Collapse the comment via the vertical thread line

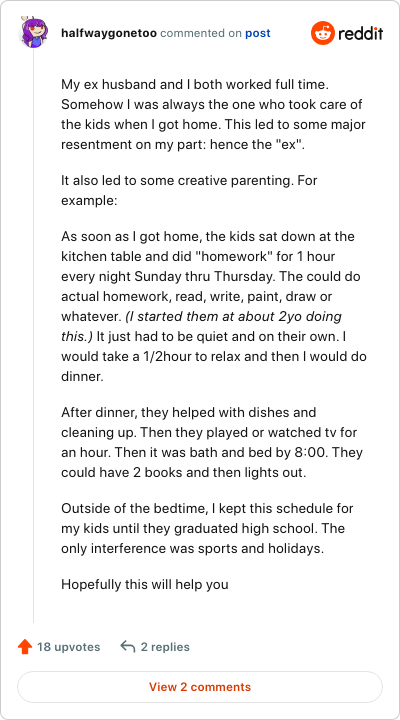pos(33,335)
